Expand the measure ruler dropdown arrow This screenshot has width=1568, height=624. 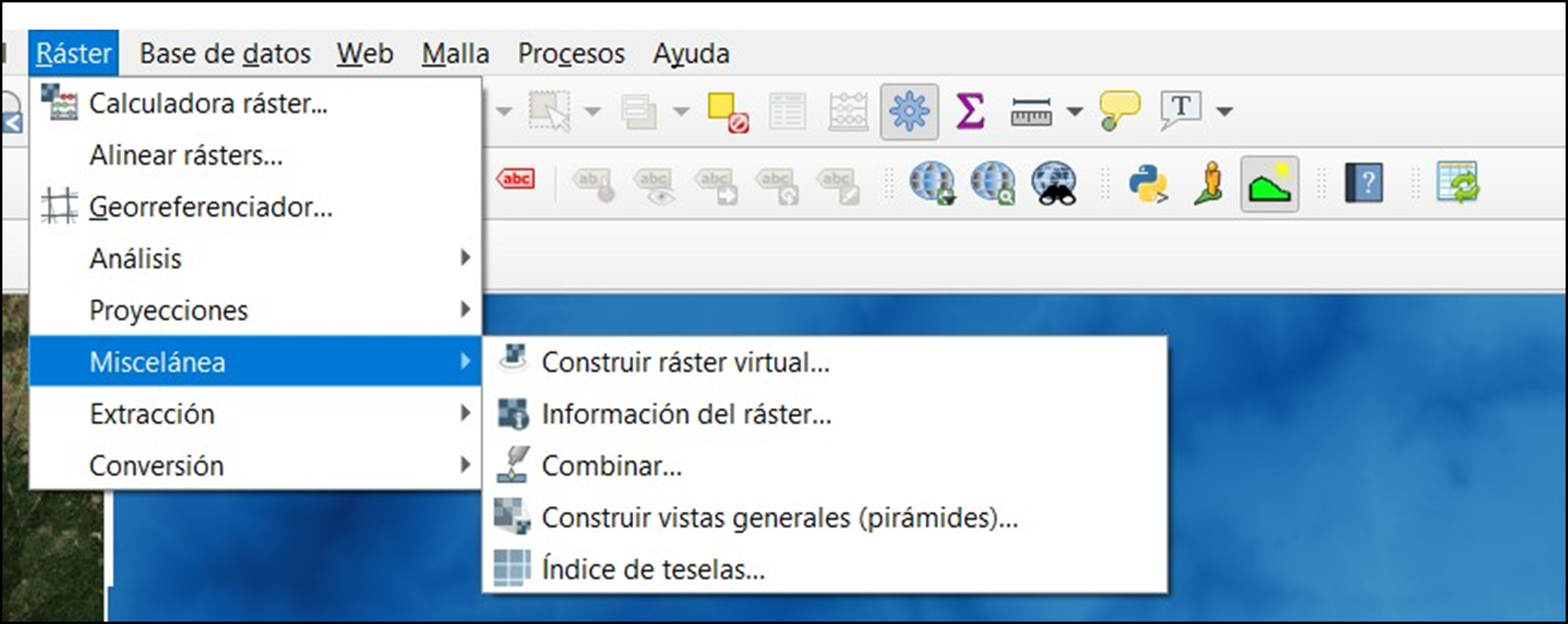click(1074, 111)
